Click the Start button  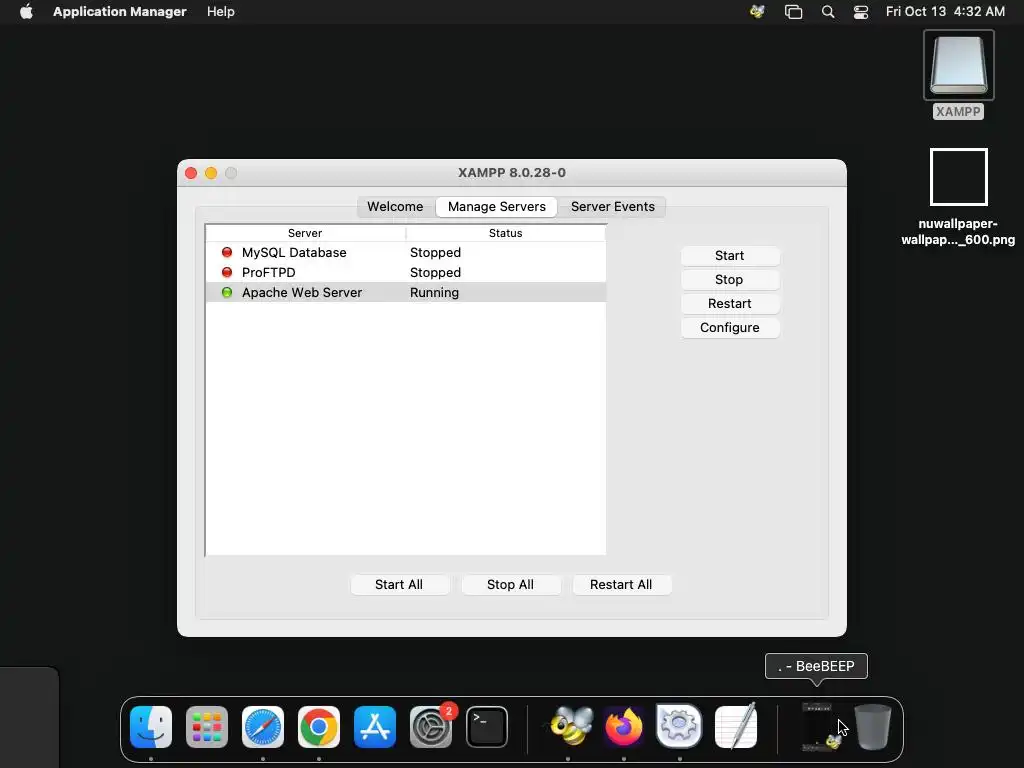(x=729, y=255)
